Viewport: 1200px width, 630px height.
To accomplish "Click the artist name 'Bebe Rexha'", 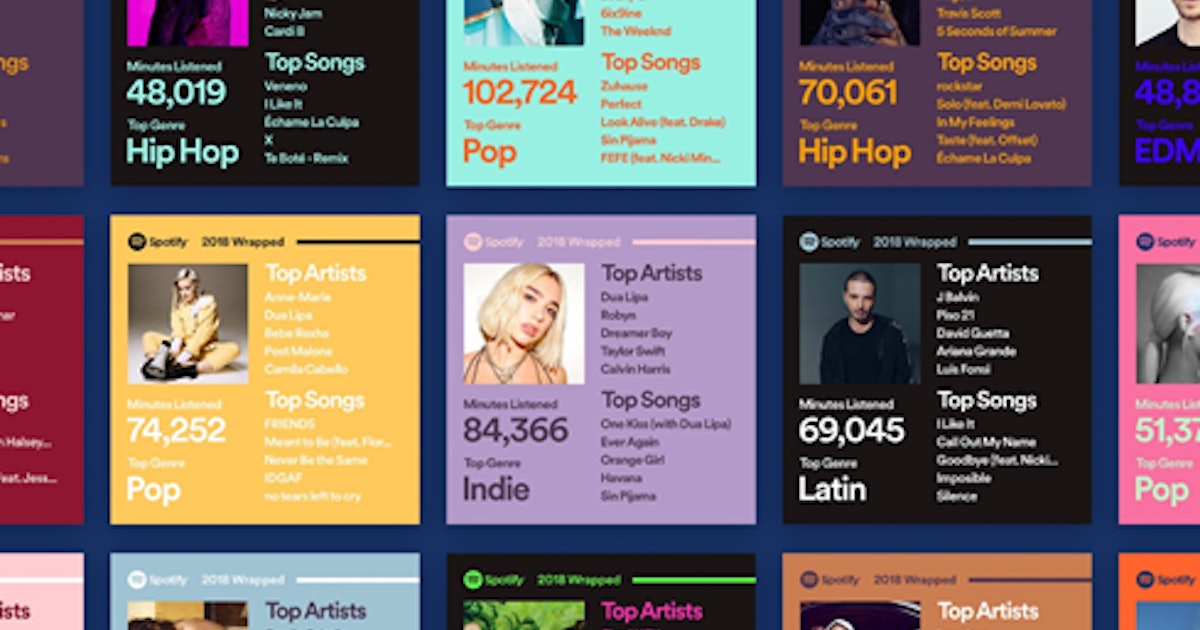I will 297,333.
